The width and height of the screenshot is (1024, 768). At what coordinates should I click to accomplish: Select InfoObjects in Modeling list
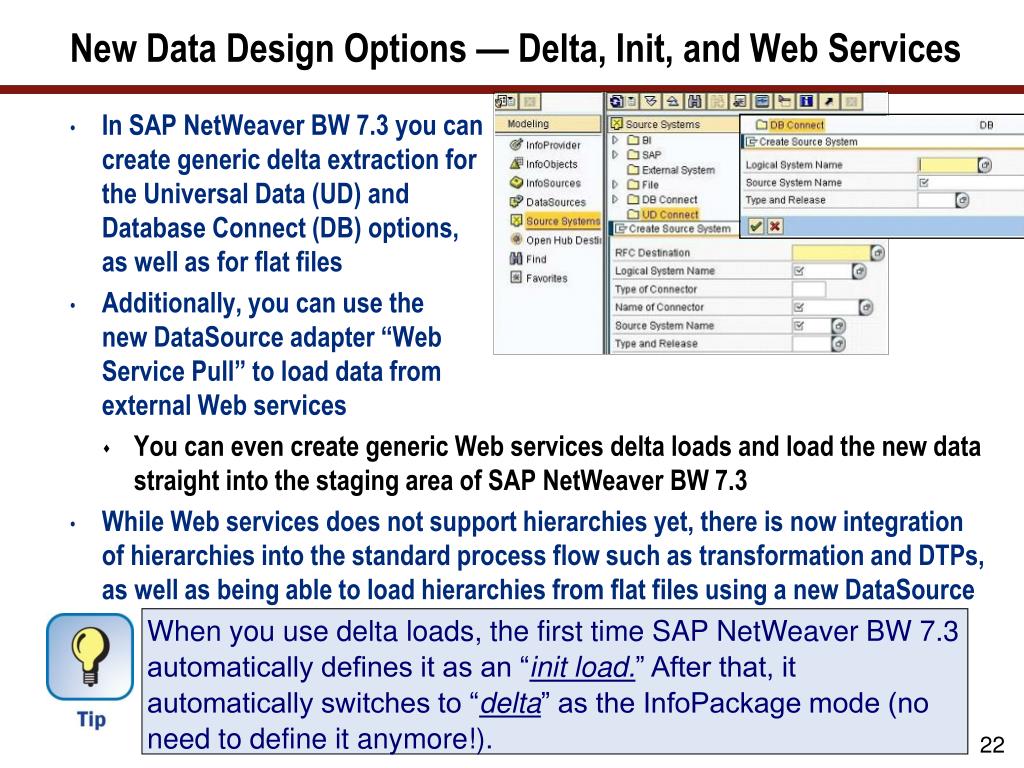[x=552, y=164]
